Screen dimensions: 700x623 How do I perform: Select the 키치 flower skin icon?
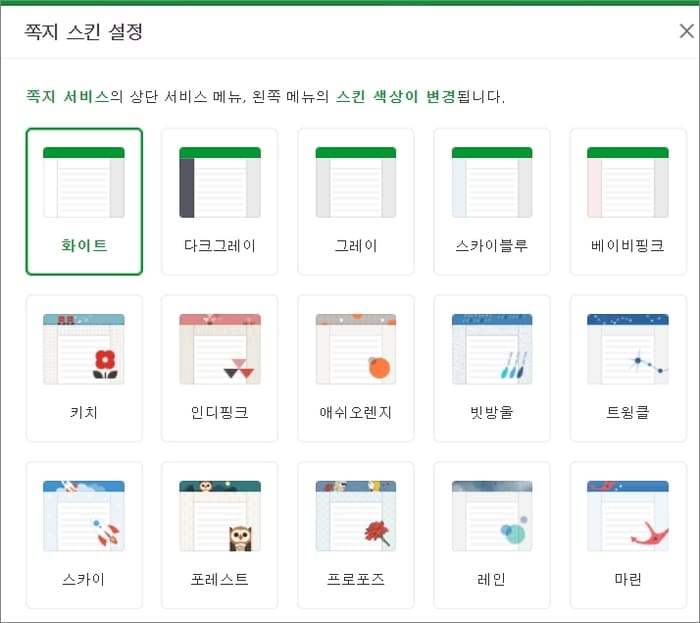pyautogui.click(x=83, y=349)
